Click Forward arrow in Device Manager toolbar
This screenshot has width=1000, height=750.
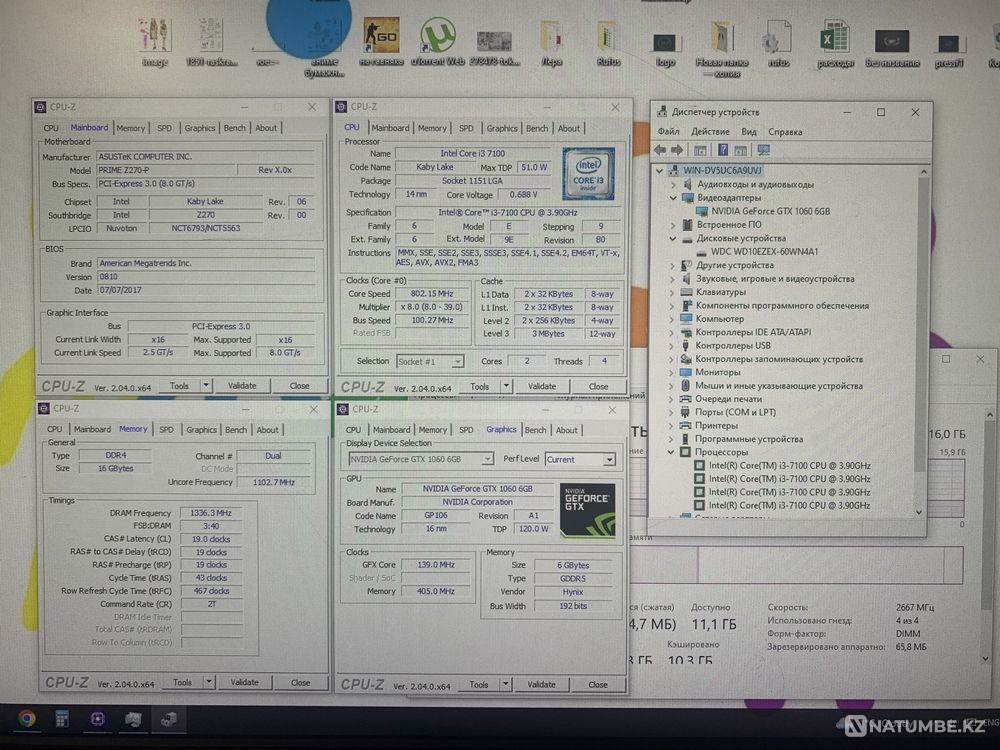tap(677, 150)
